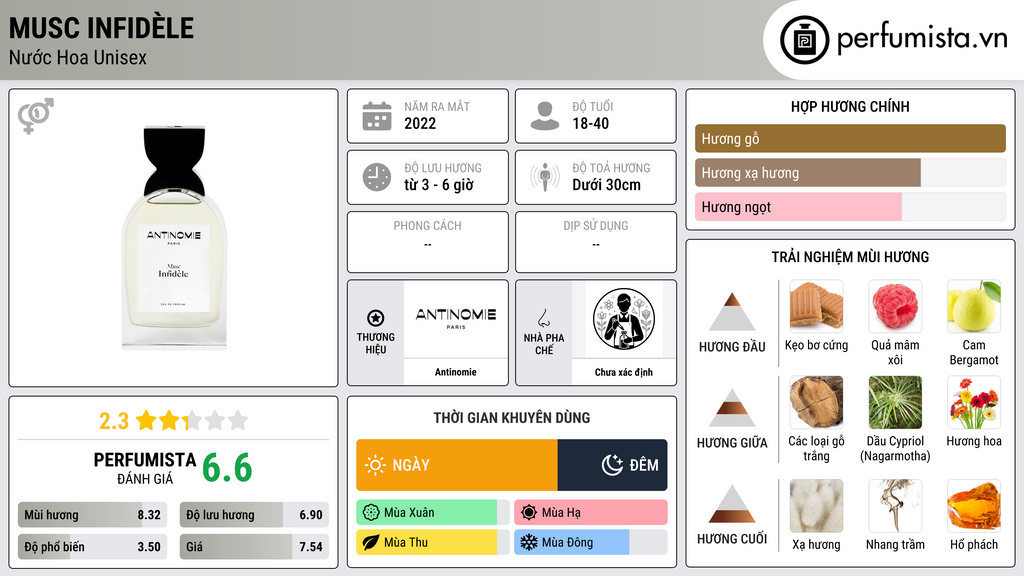
Task: Click the clock icon for longevity
Action: [x=377, y=177]
